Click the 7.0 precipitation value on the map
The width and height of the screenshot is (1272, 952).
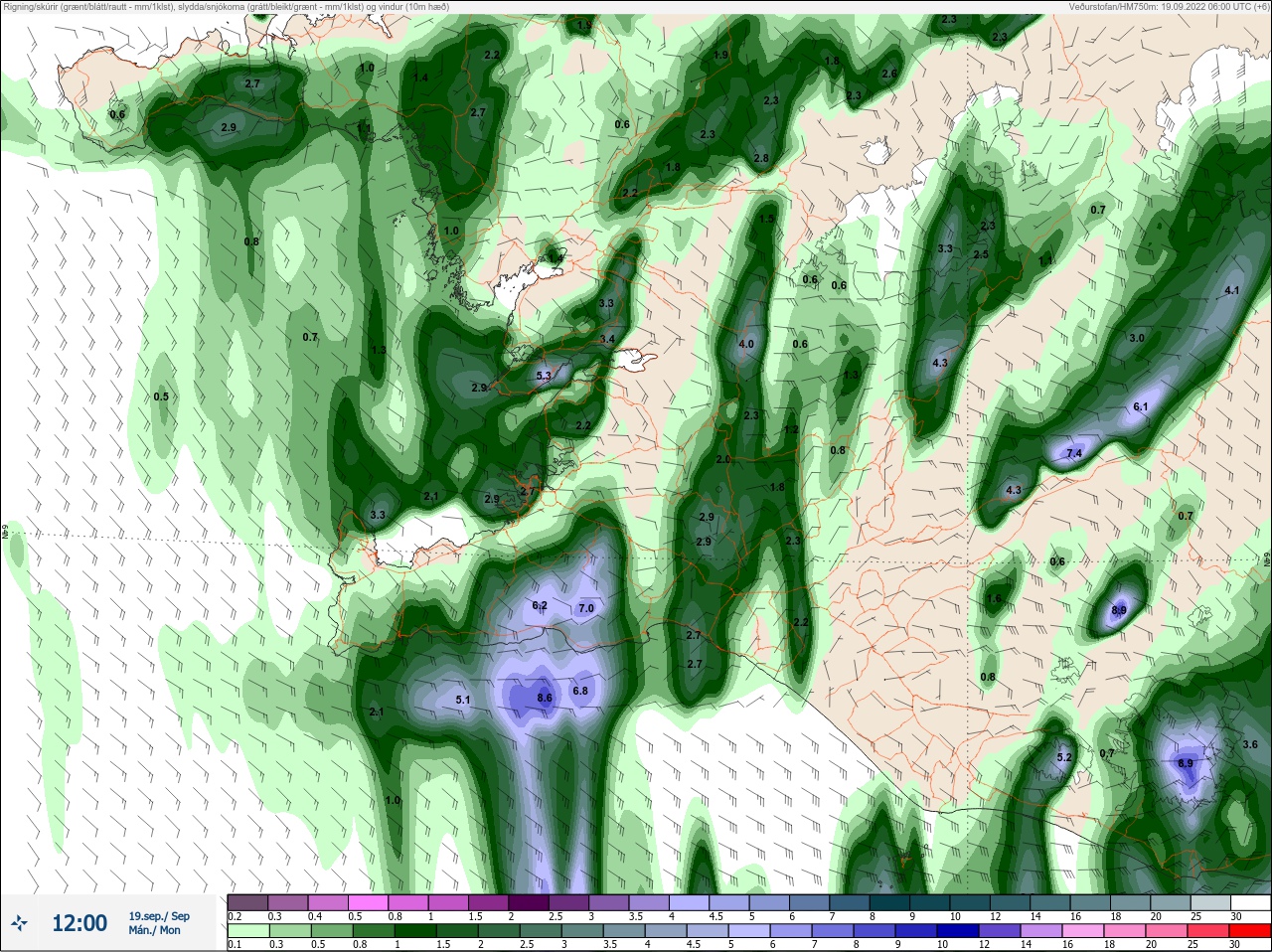point(585,608)
